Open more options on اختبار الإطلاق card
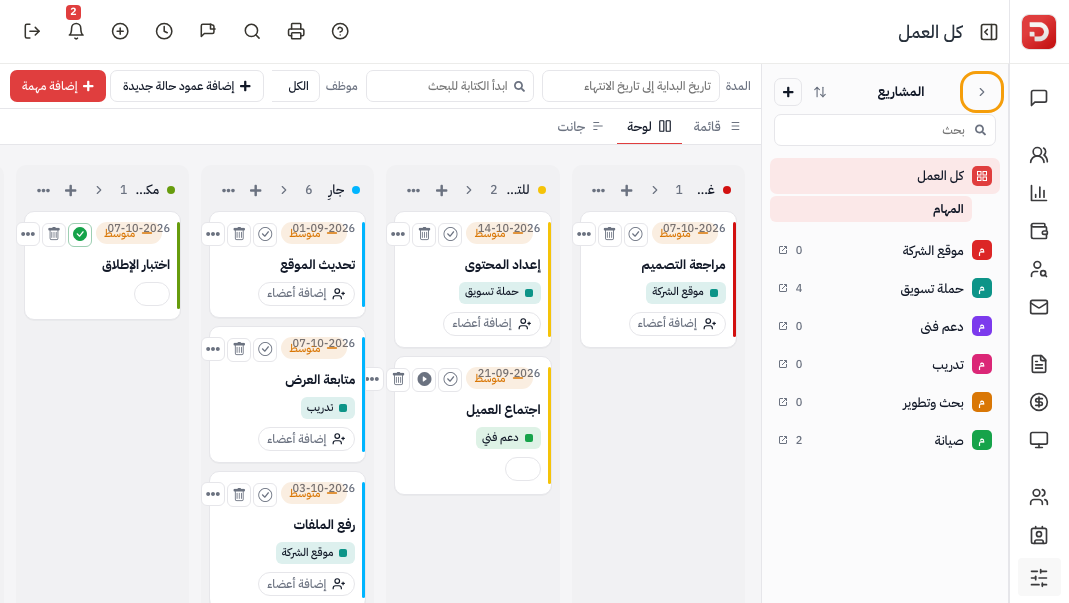The image size is (1069, 603). pyautogui.click(x=28, y=234)
